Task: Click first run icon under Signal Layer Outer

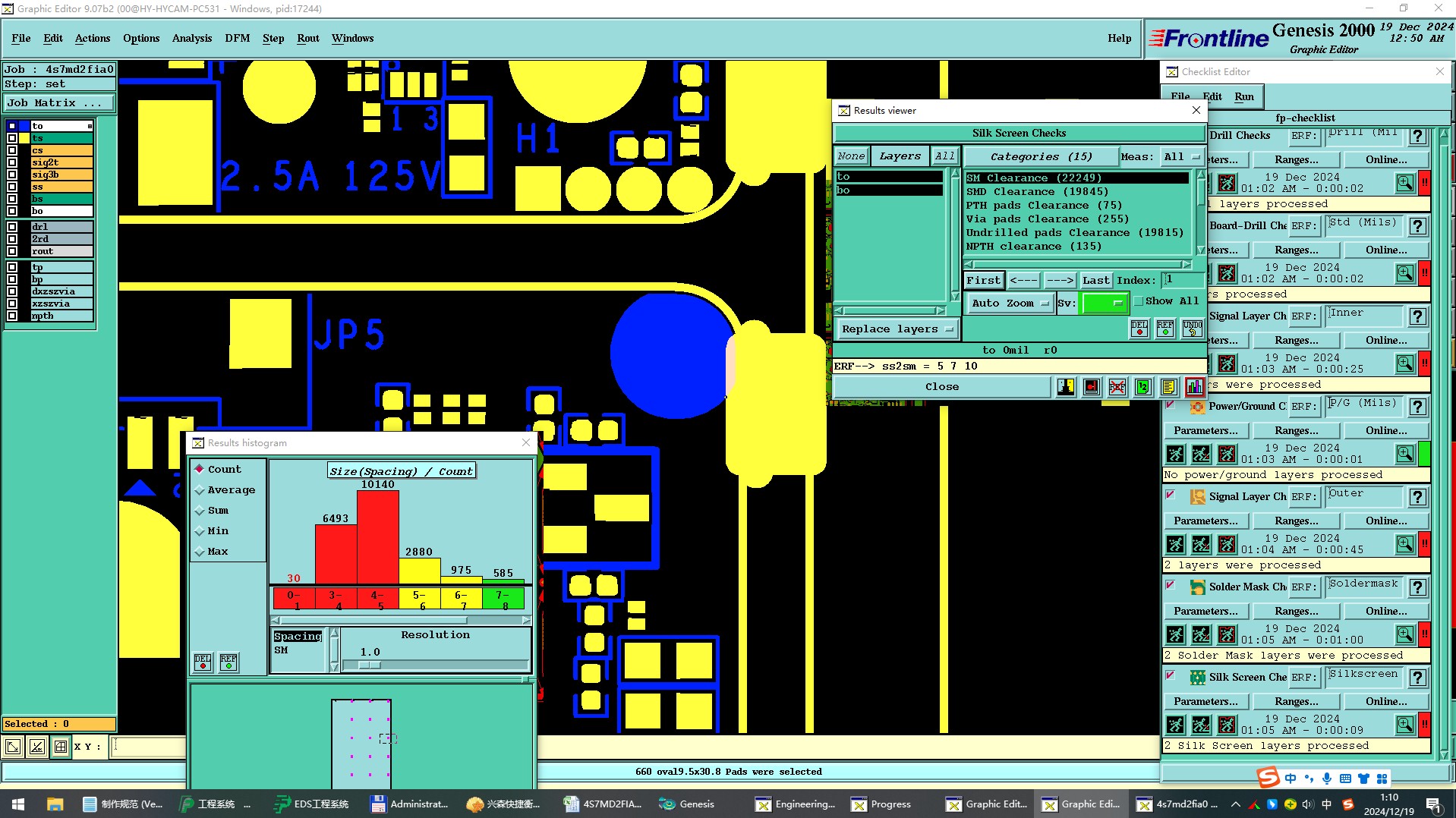Action: (x=1175, y=544)
